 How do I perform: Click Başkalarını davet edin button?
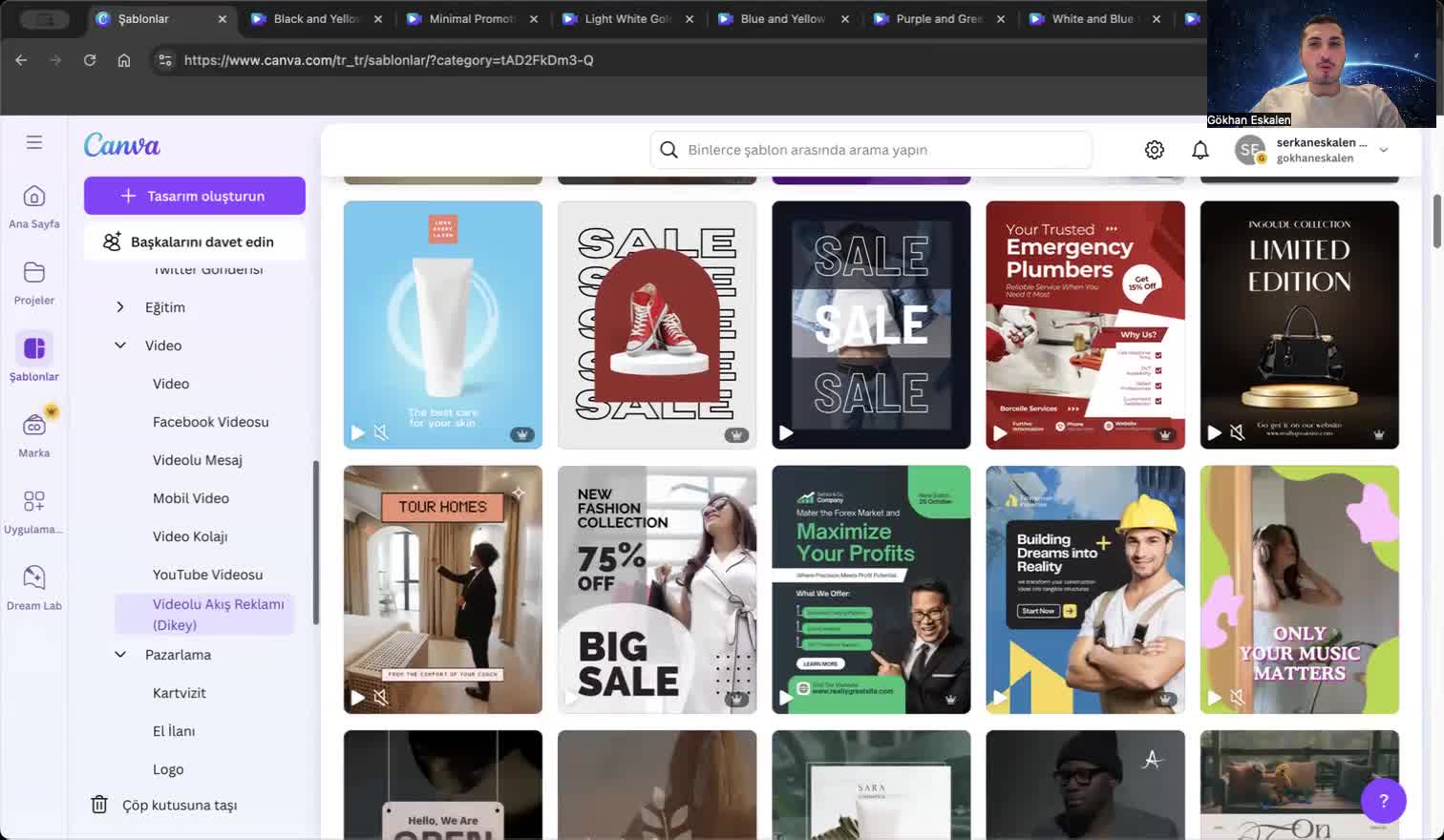pos(195,241)
